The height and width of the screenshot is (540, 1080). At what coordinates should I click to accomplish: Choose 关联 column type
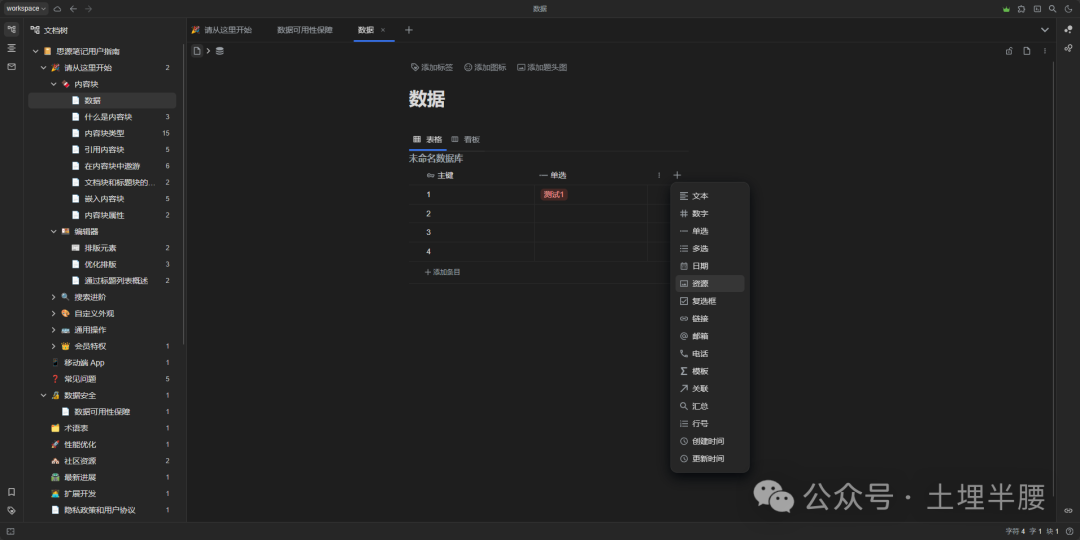pos(709,388)
